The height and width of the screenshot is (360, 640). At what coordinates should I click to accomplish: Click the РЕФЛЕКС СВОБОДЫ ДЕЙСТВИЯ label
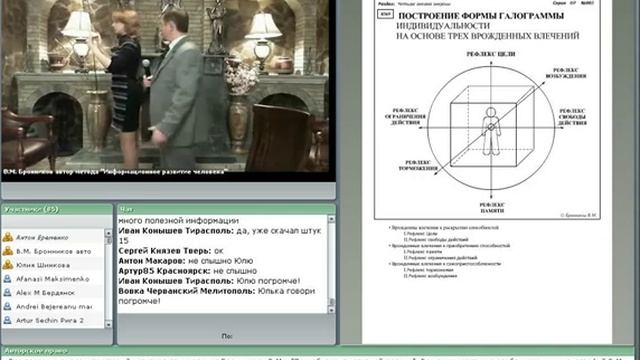click(x=572, y=117)
